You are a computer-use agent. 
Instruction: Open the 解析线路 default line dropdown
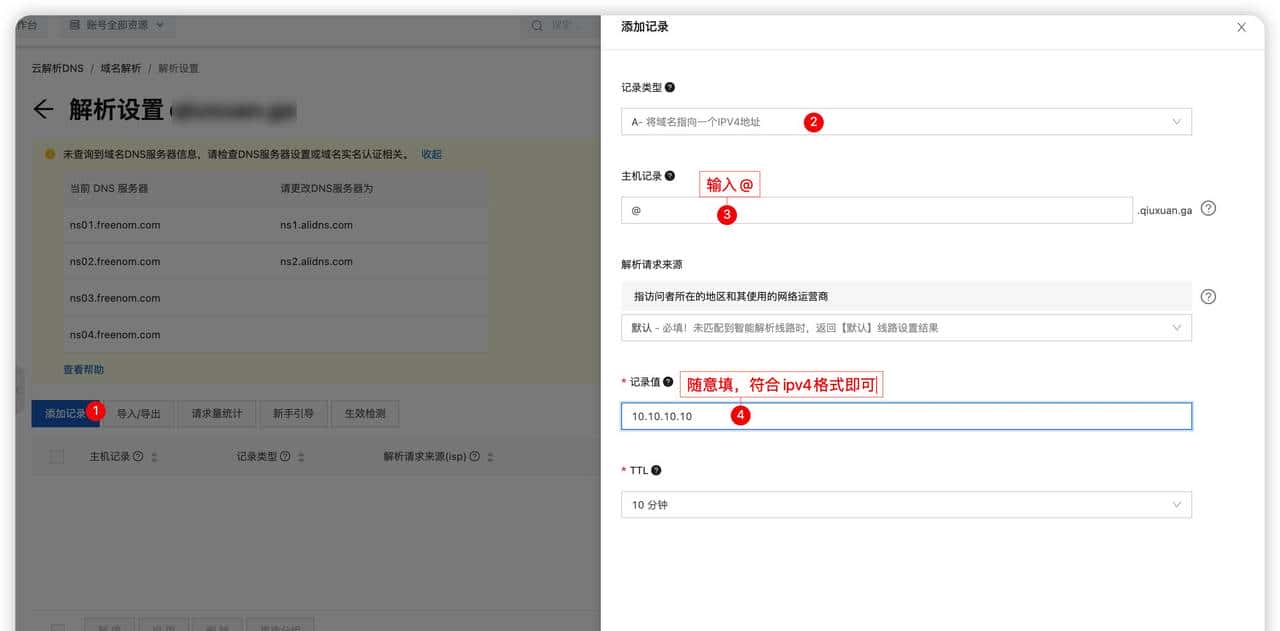pyautogui.click(x=905, y=327)
